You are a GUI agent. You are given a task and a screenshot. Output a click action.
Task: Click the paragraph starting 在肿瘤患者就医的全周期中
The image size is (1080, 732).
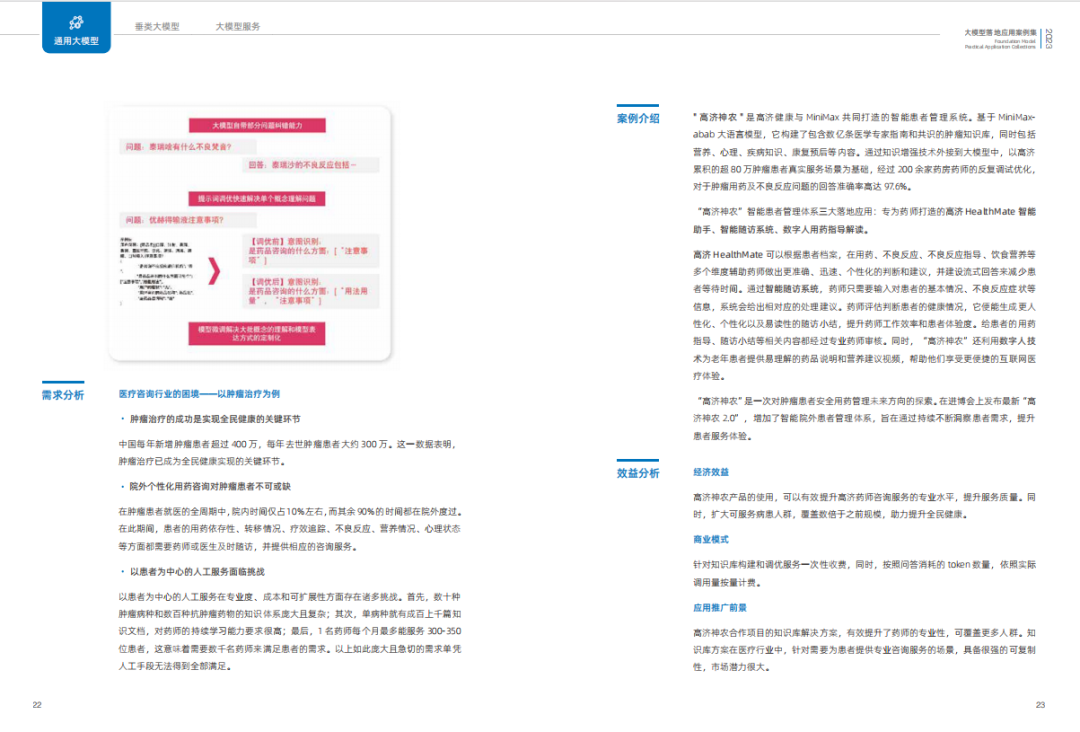289,529
